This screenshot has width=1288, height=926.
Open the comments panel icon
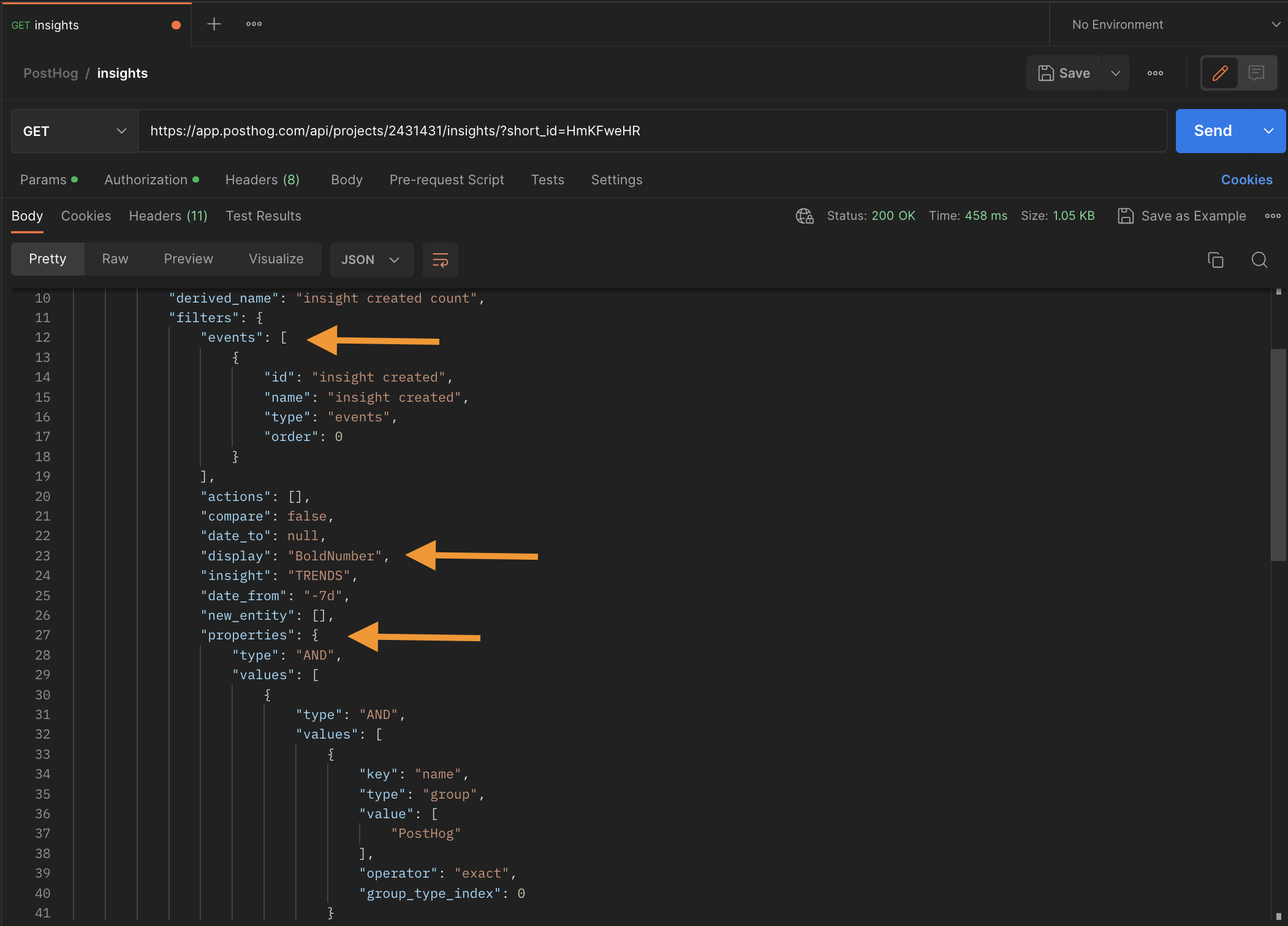pyautogui.click(x=1256, y=73)
